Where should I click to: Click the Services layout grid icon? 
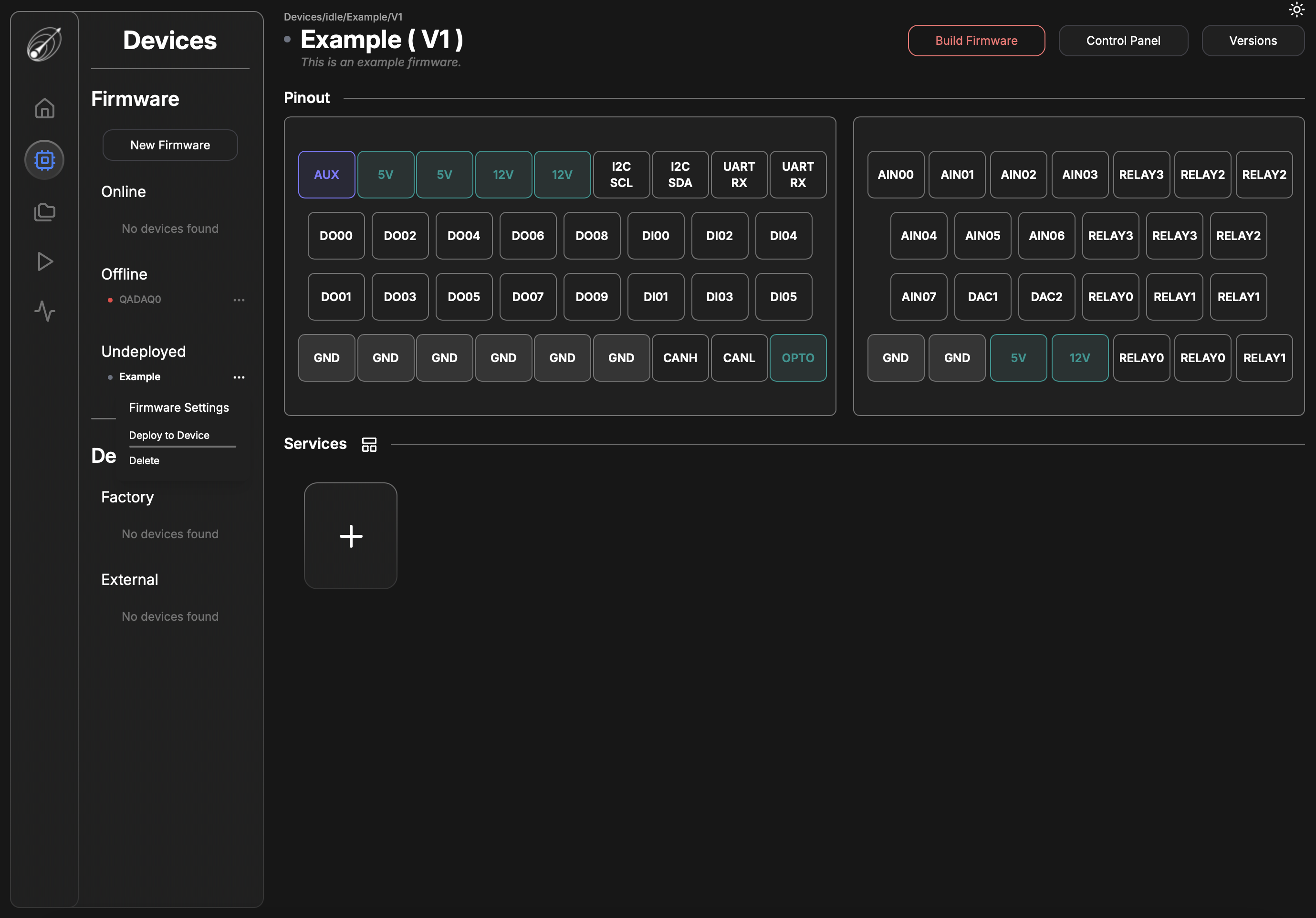(369, 444)
